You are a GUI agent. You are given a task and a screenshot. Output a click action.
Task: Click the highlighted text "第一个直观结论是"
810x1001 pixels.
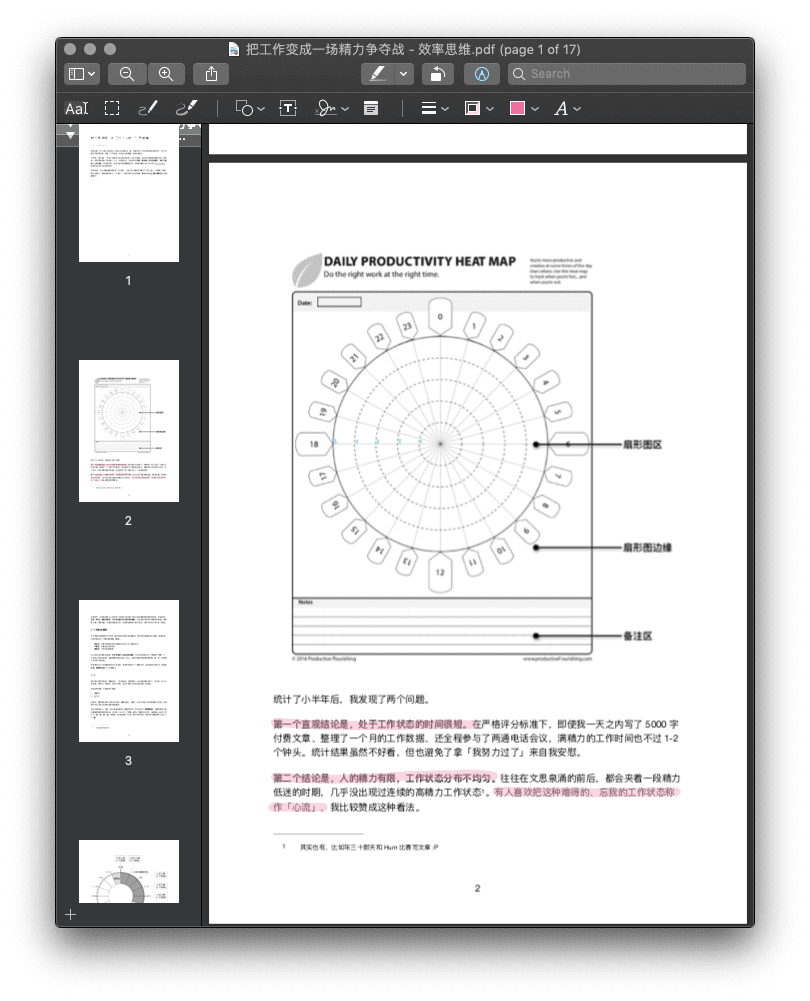tap(311, 724)
